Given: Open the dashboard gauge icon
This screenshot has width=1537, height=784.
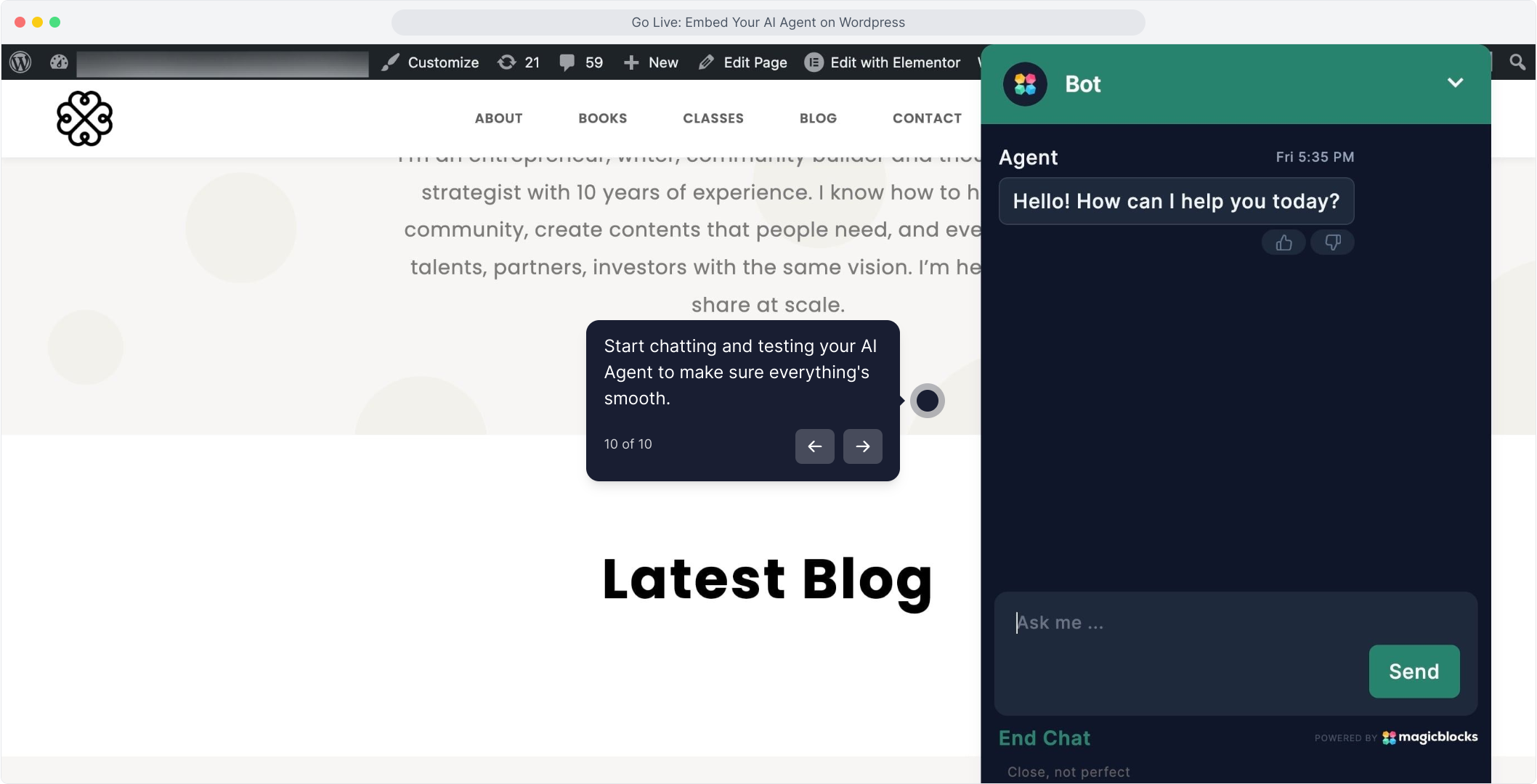Looking at the screenshot, I should coord(59,62).
